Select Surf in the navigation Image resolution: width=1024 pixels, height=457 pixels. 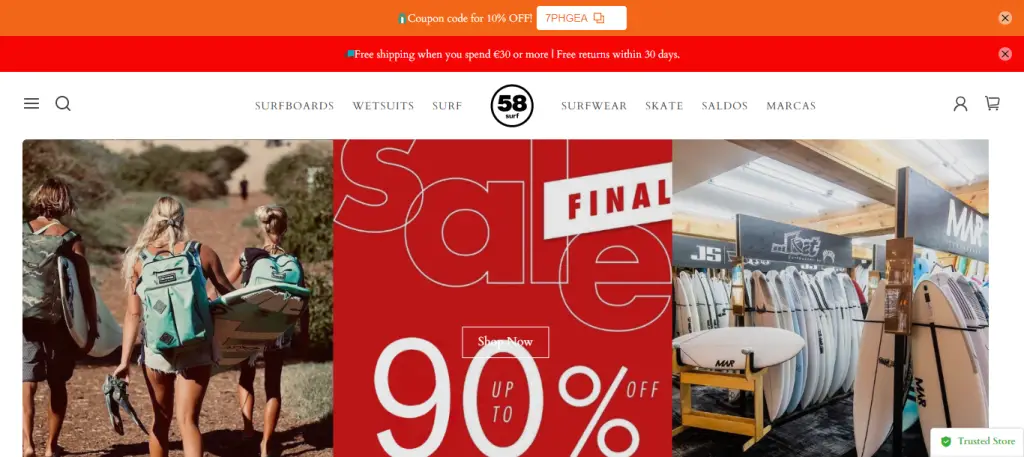pos(447,106)
